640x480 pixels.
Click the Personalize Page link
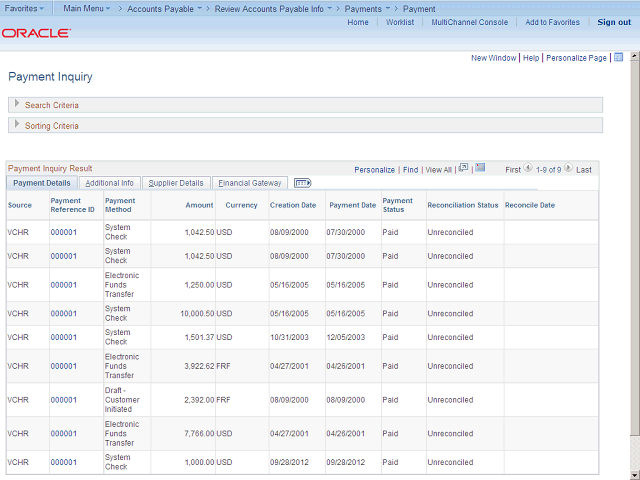point(576,58)
